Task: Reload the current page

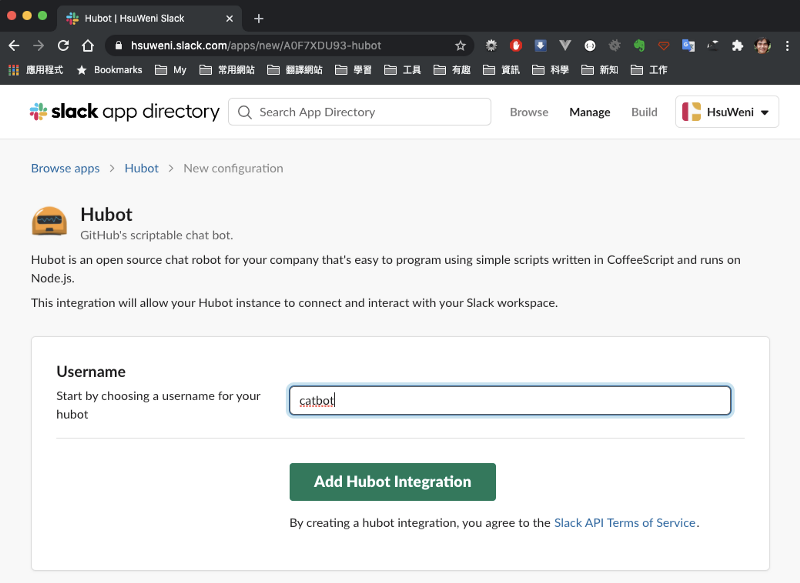Action: pyautogui.click(x=63, y=45)
